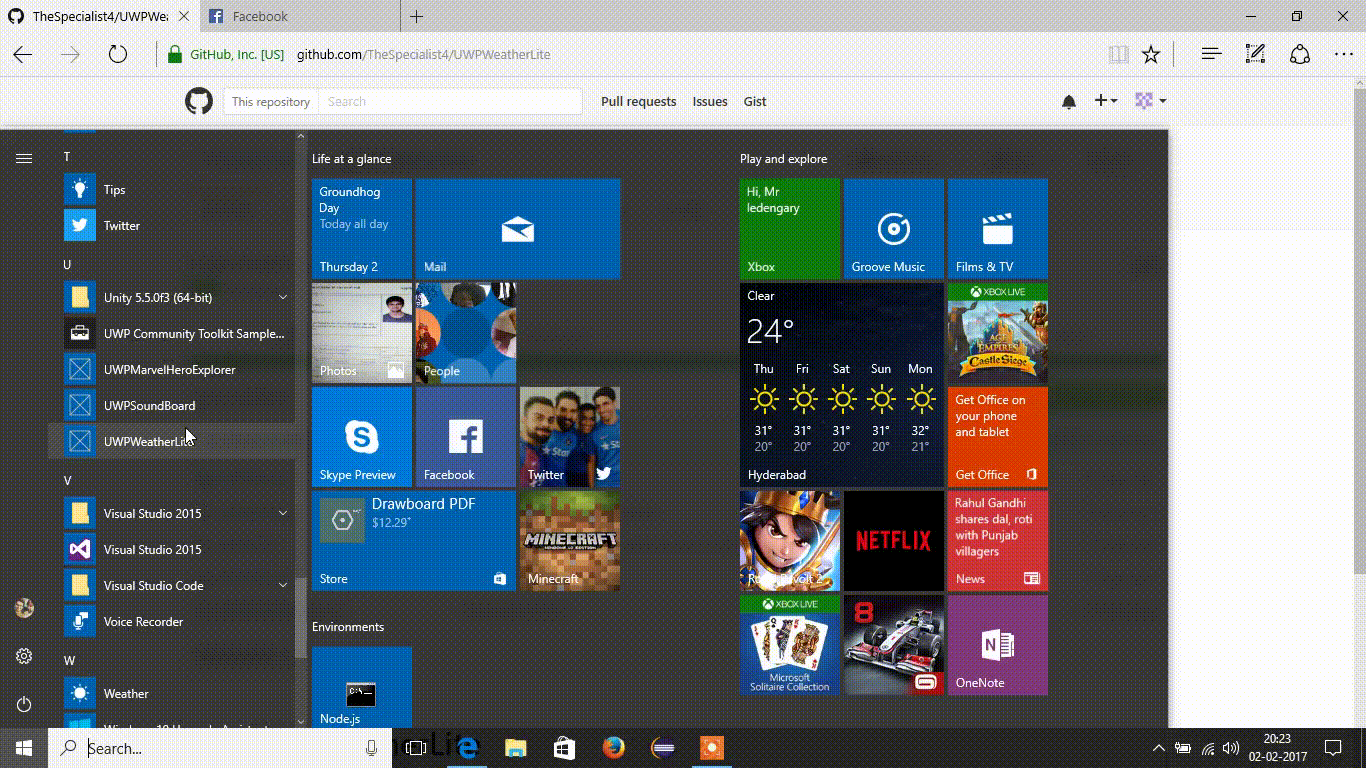This screenshot has width=1366, height=768.
Task: Click the Start menu power icon
Action: click(24, 704)
